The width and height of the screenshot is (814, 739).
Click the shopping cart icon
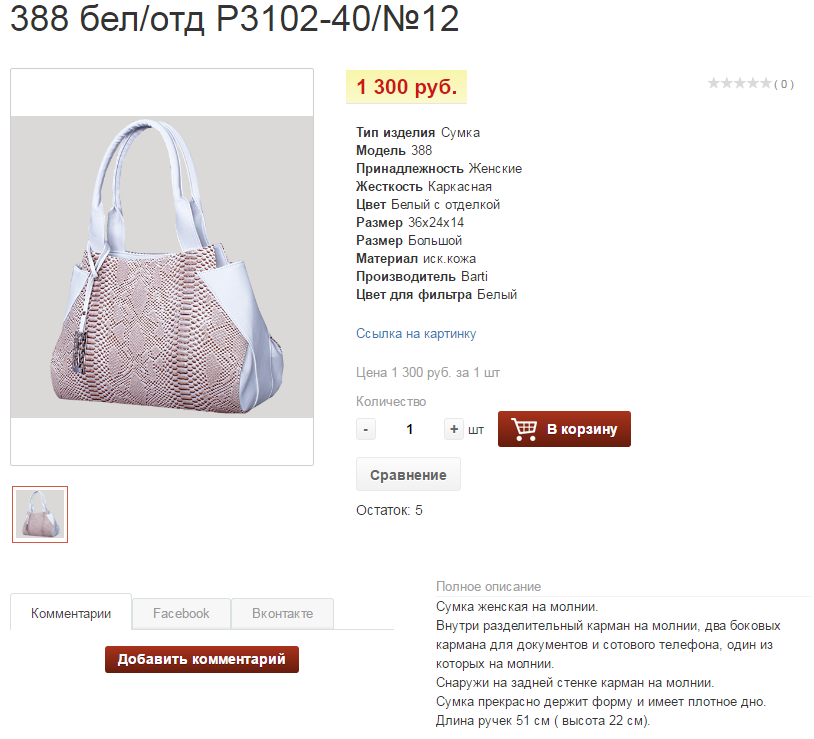[524, 429]
